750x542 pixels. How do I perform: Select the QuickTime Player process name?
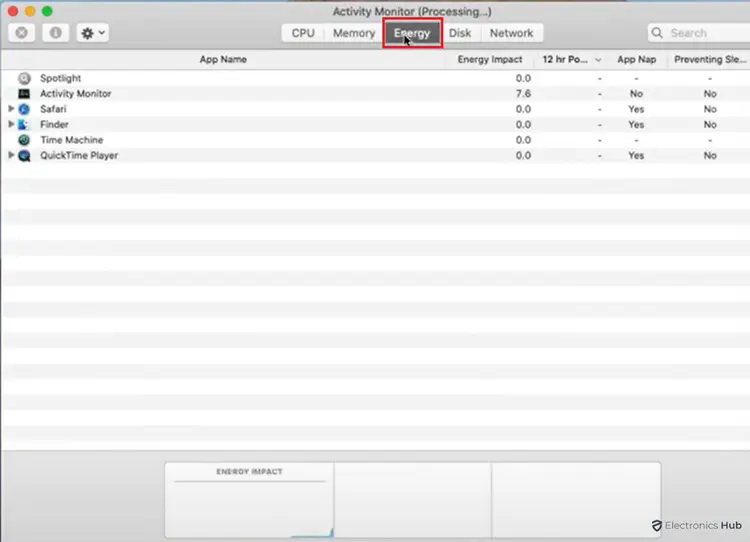[x=79, y=155]
